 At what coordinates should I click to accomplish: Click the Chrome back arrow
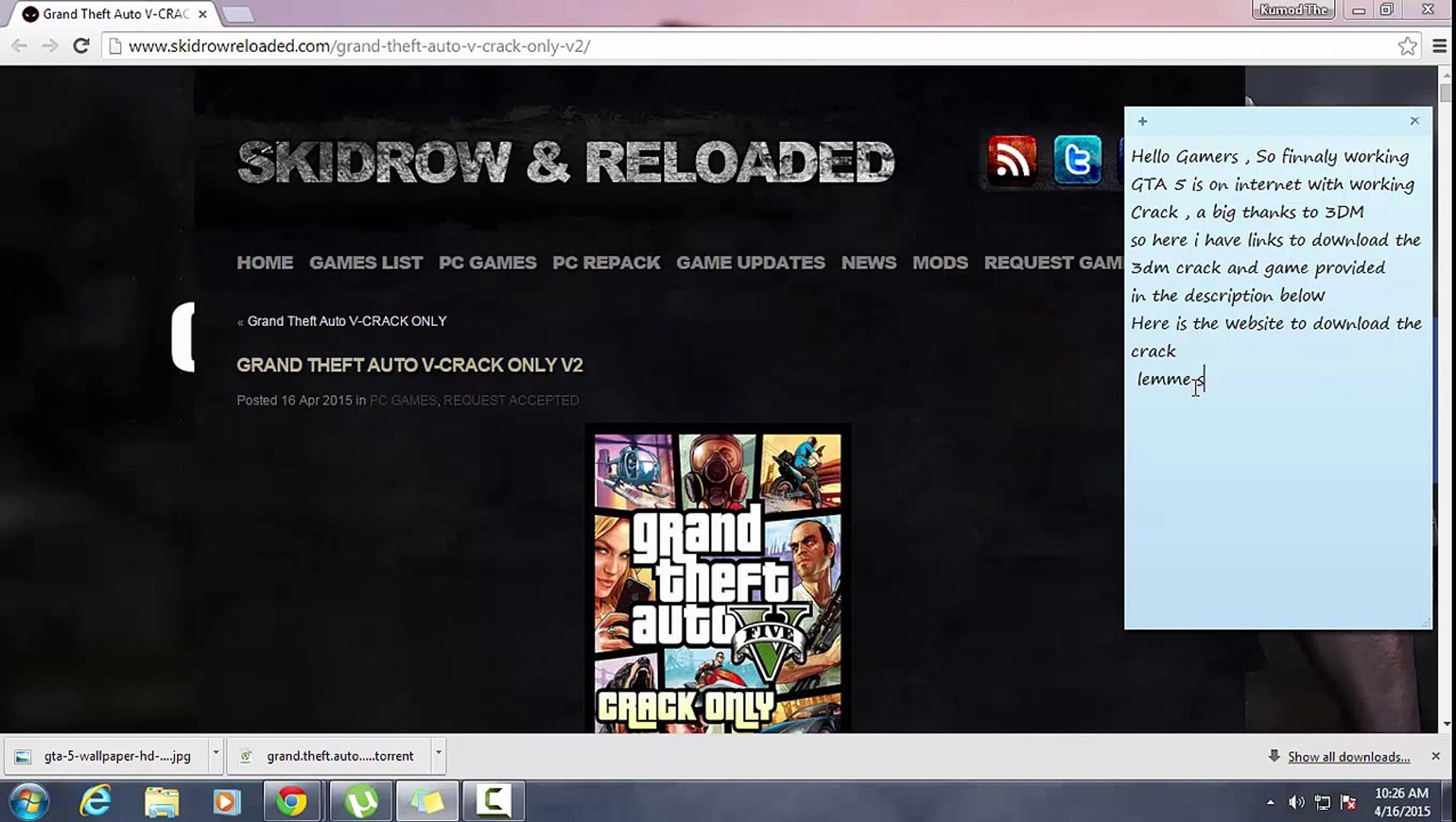pyautogui.click(x=20, y=46)
